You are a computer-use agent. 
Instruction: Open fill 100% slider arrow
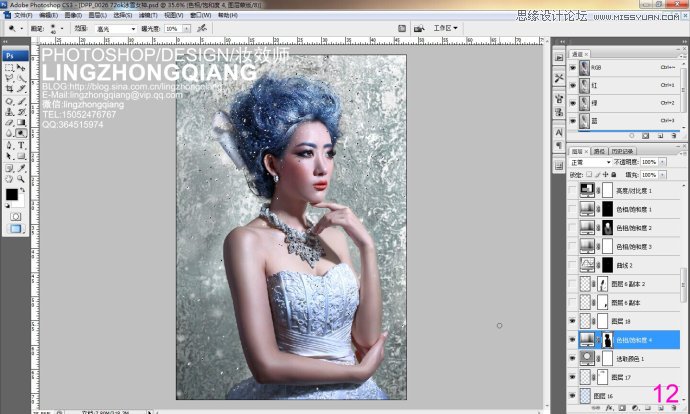coord(663,175)
